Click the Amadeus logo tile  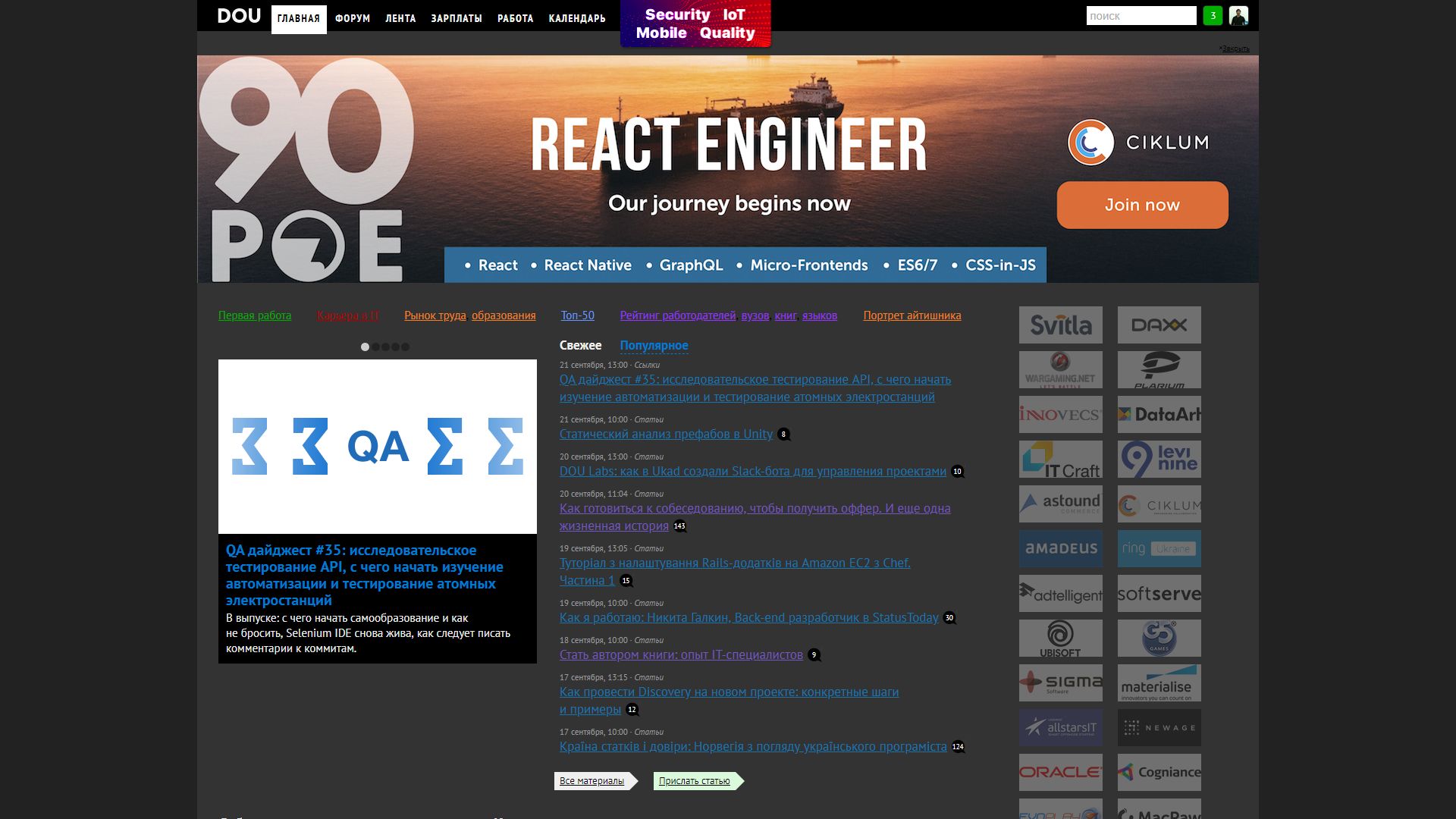[1060, 549]
